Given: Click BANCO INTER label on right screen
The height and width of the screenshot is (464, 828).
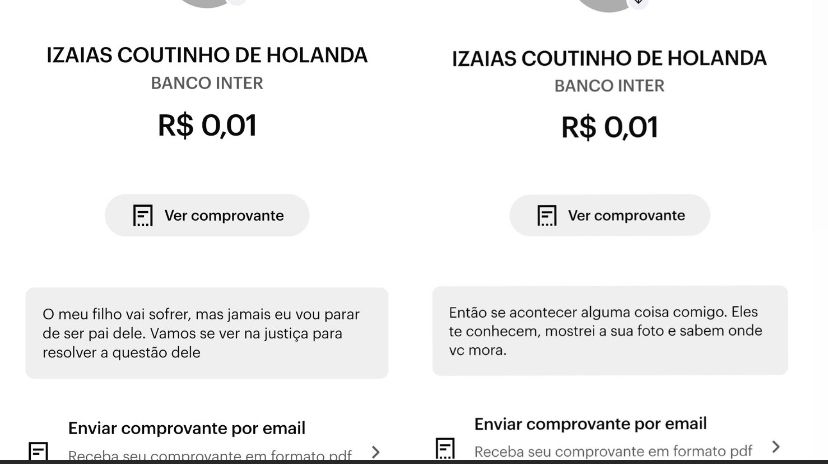Looking at the screenshot, I should tap(609, 86).
